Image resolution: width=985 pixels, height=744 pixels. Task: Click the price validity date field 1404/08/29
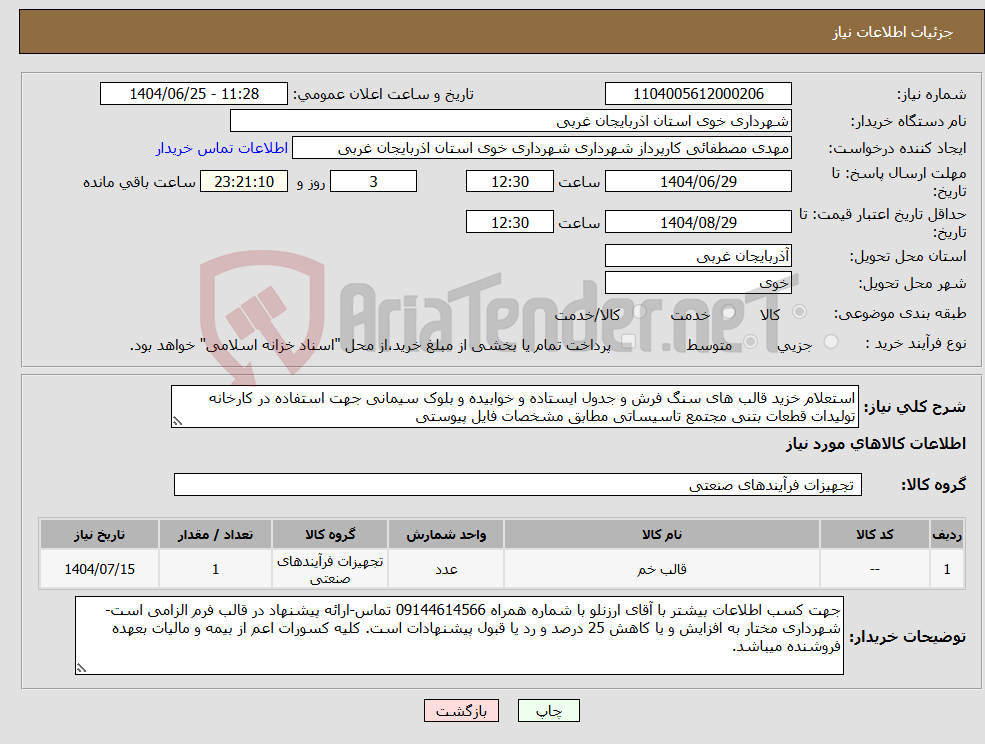click(x=697, y=221)
